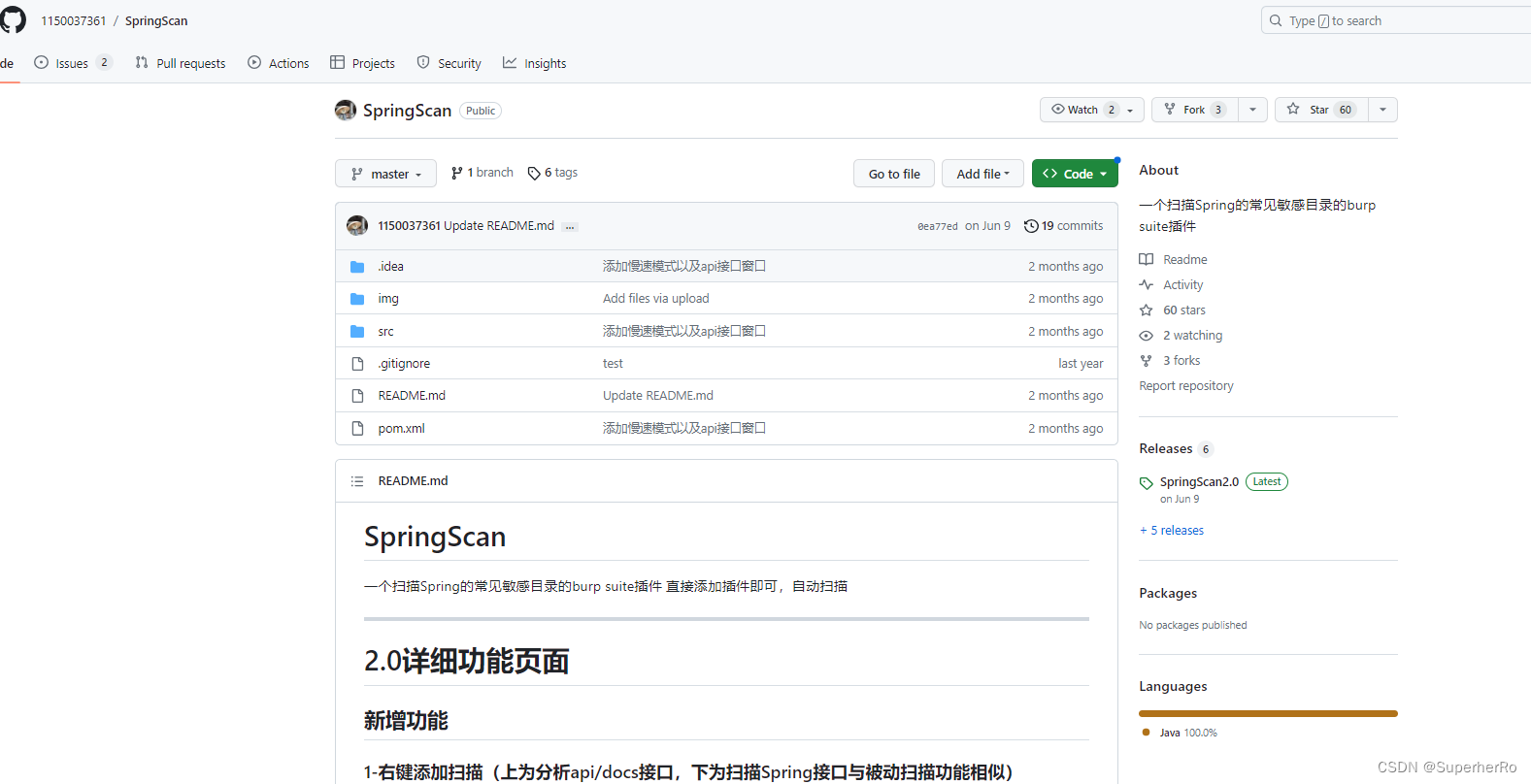
Task: Open the .gitignore file
Action: [x=404, y=364]
